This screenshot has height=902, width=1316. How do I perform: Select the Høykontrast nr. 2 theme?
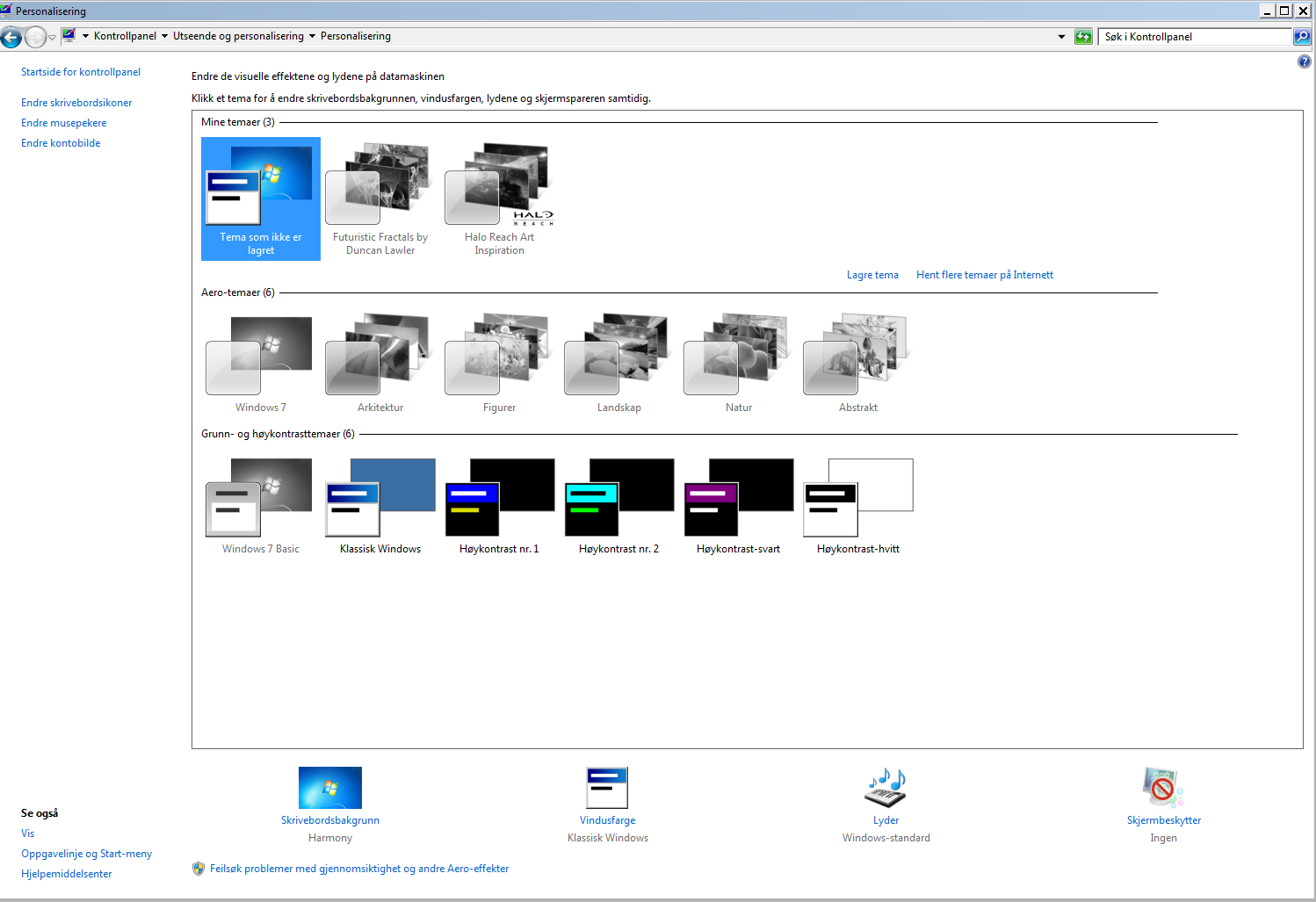click(x=619, y=505)
